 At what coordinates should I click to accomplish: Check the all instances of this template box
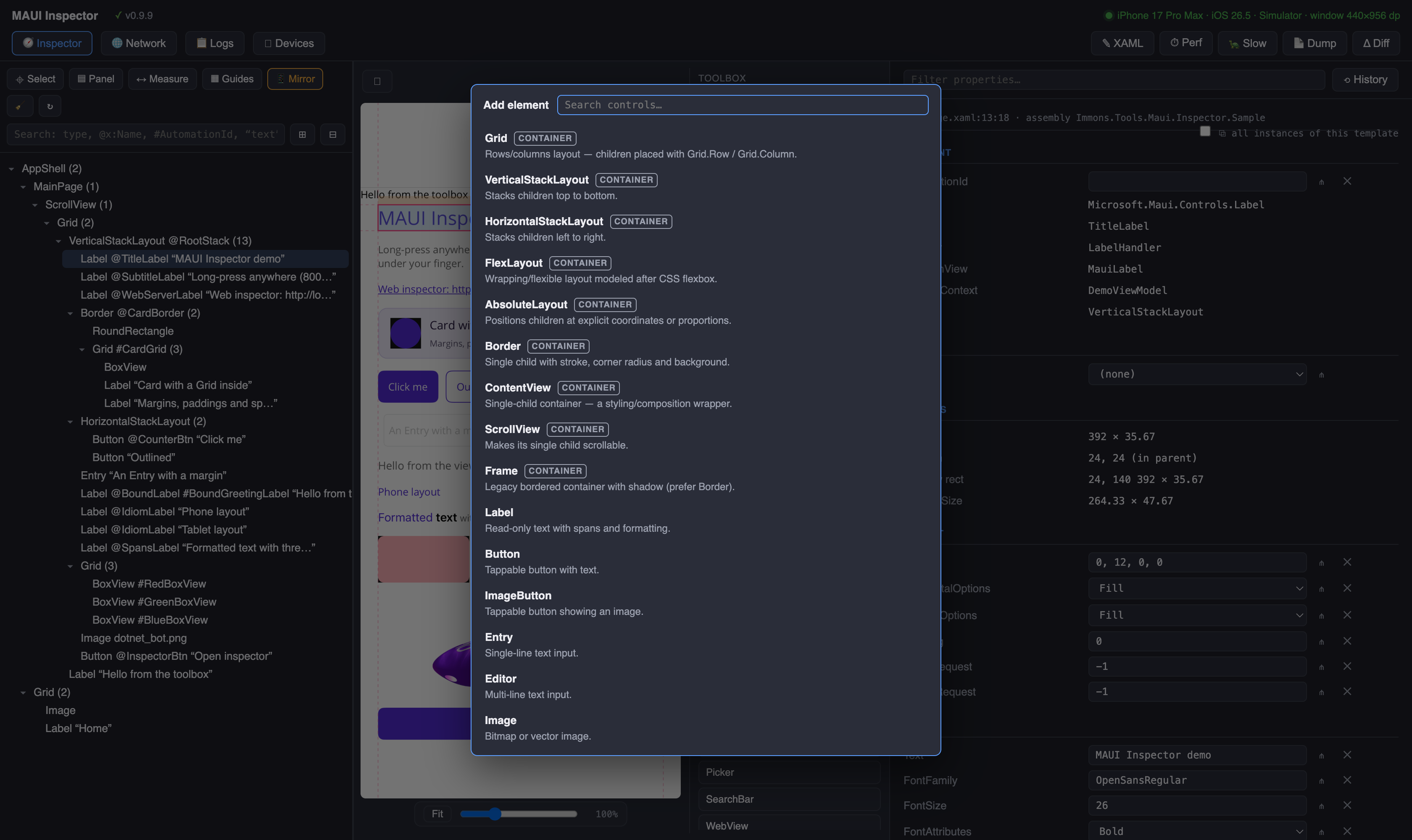(x=1205, y=131)
